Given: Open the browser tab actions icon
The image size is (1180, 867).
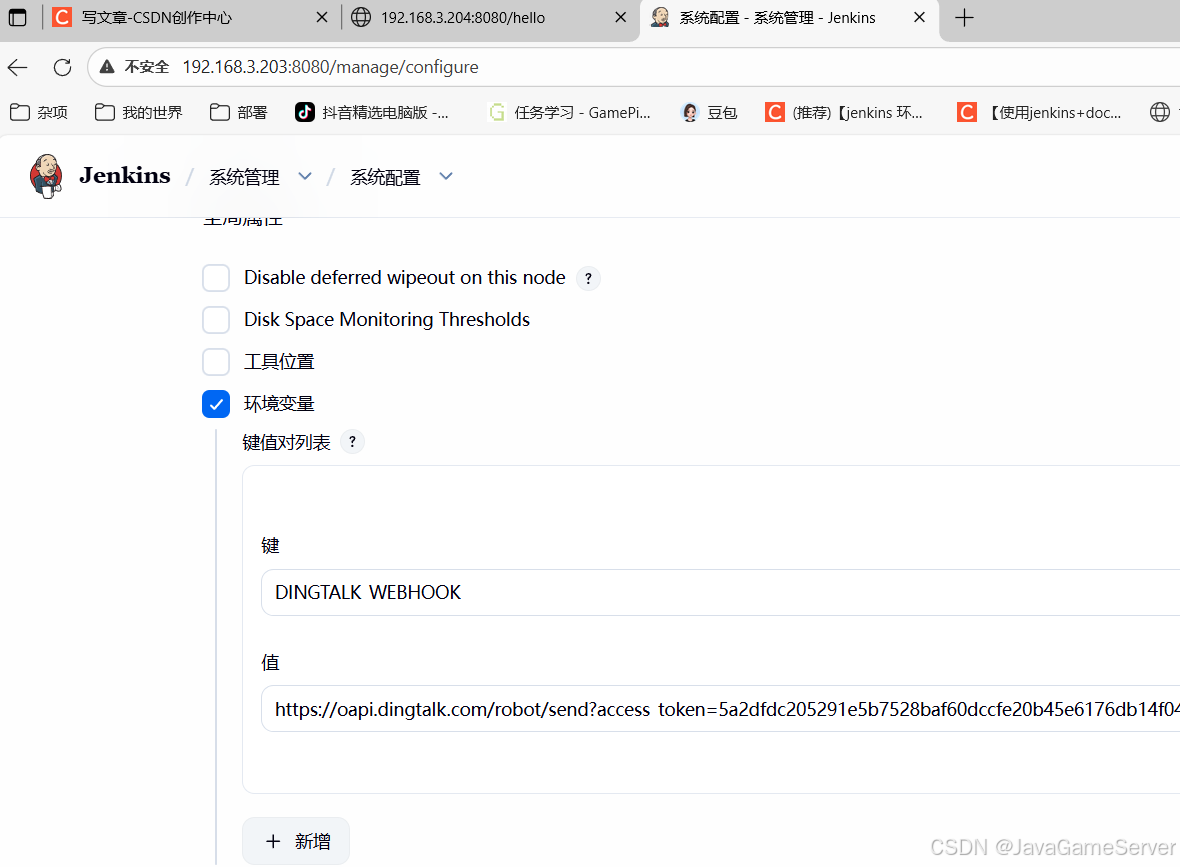Looking at the screenshot, I should click(x=17, y=17).
